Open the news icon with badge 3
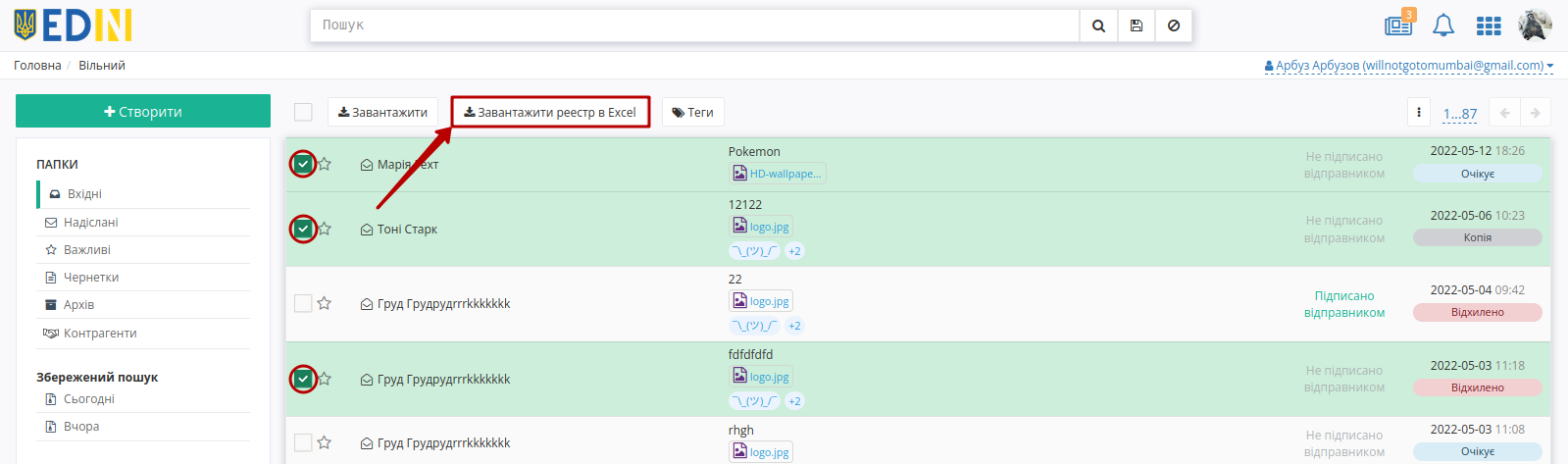Viewport: 1568px width, 464px height. point(1398,25)
